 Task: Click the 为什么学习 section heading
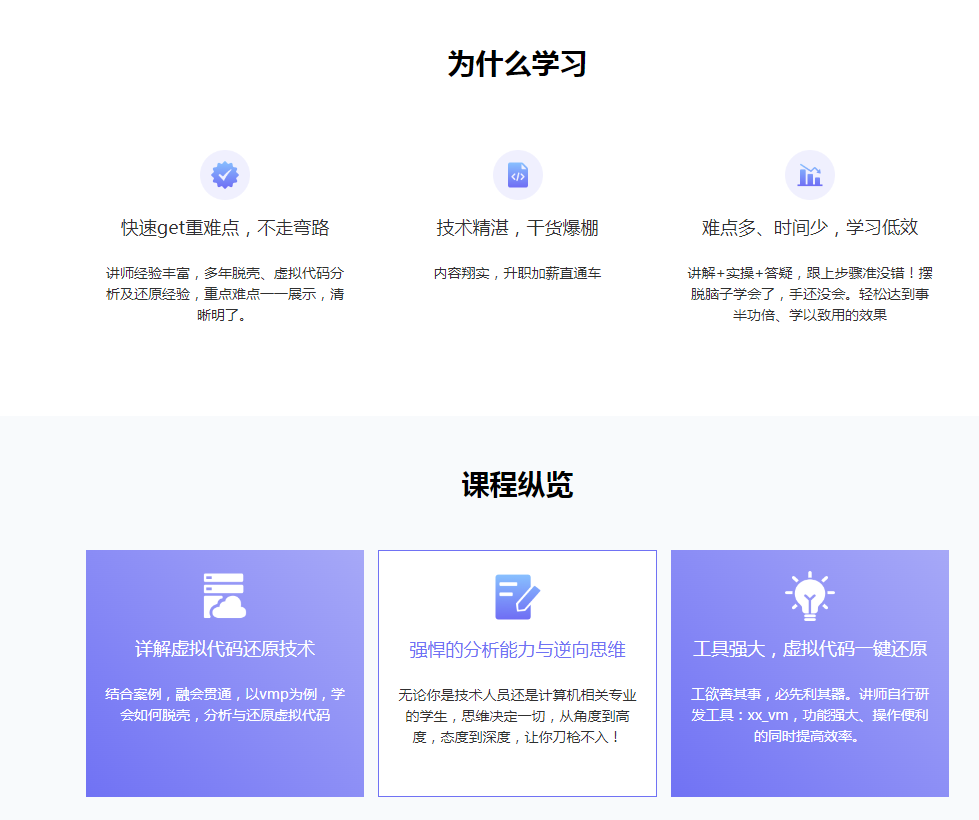[517, 64]
